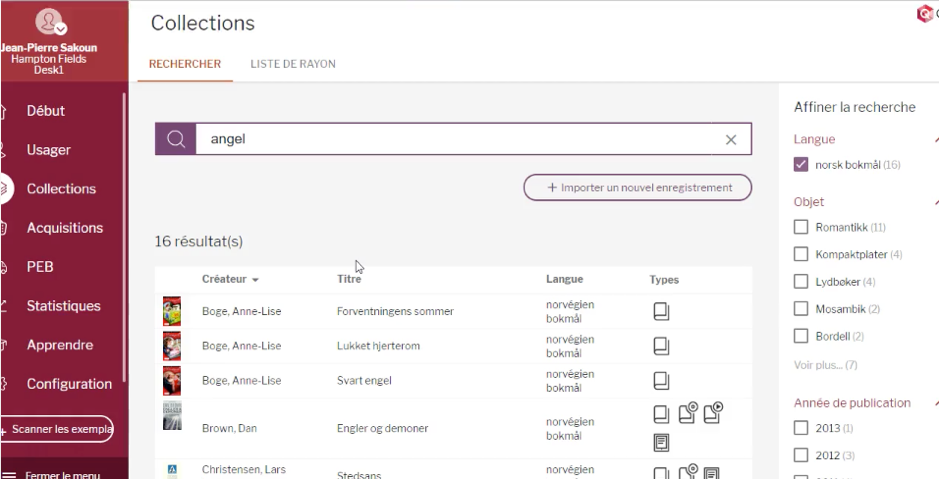Sort results using the Créateur column arrow
Screen dimensions: 939x479
(255, 280)
